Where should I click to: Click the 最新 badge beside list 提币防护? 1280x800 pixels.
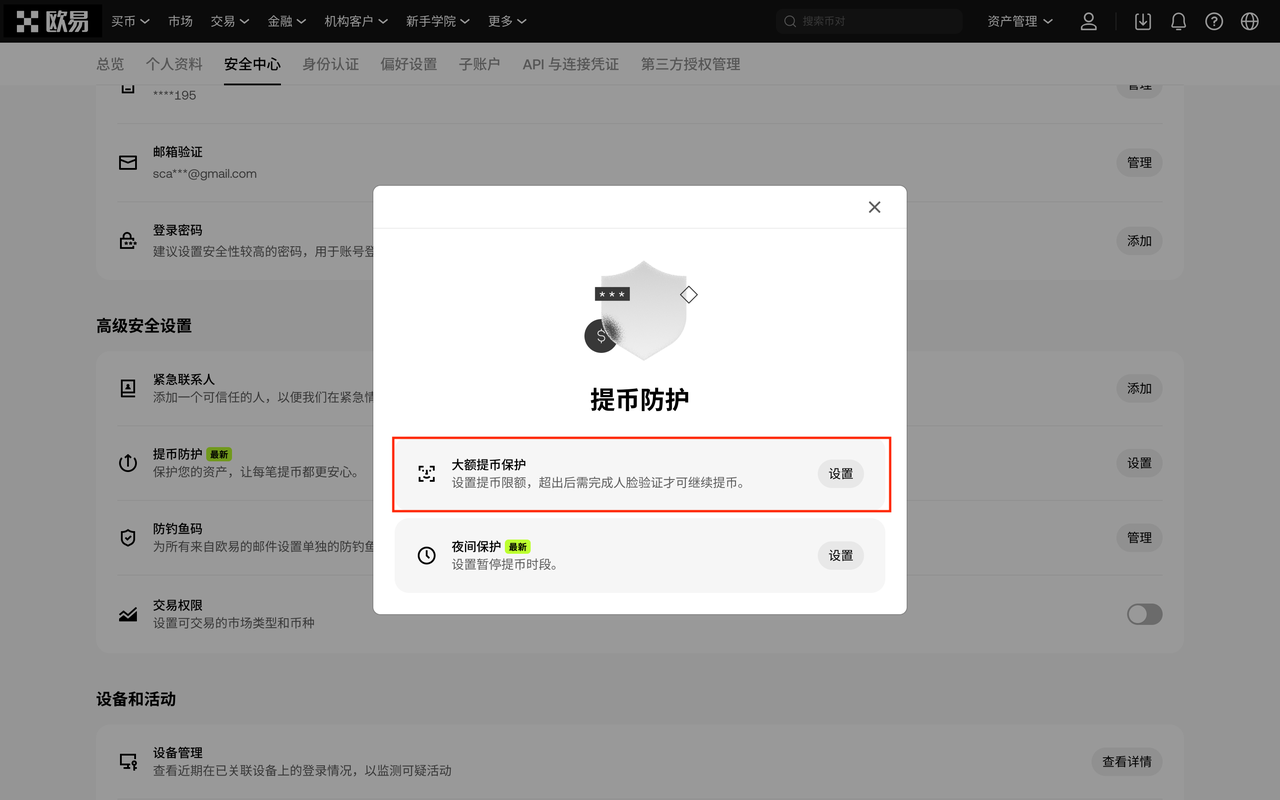[x=219, y=454]
